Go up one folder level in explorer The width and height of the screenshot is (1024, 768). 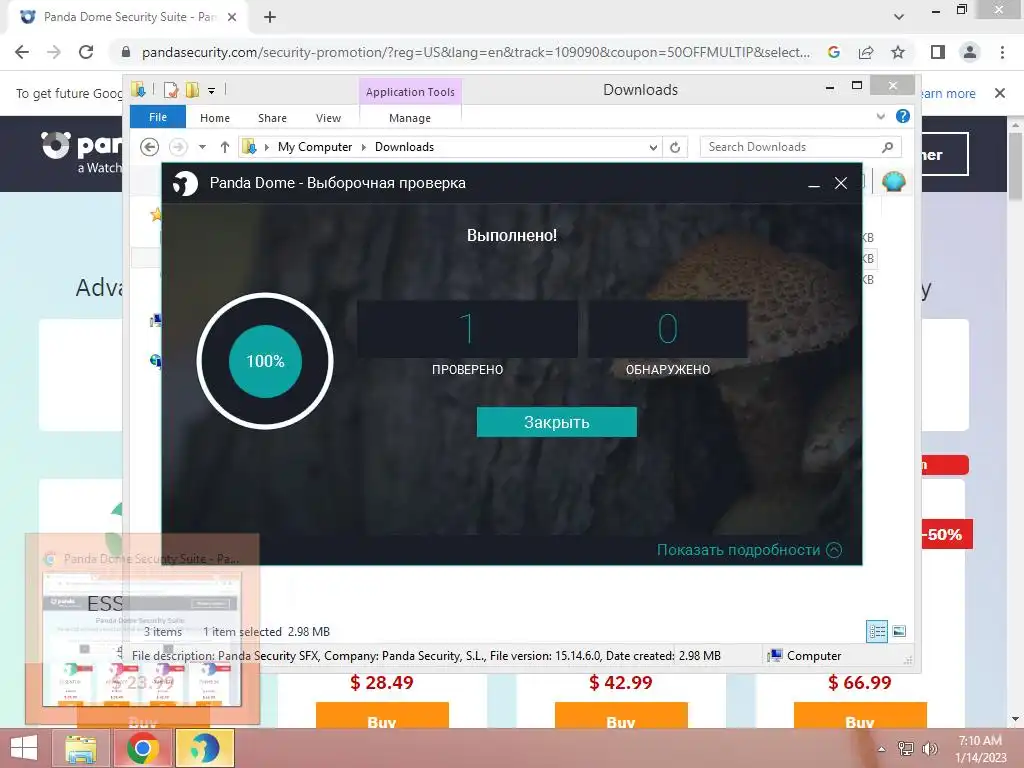225,147
